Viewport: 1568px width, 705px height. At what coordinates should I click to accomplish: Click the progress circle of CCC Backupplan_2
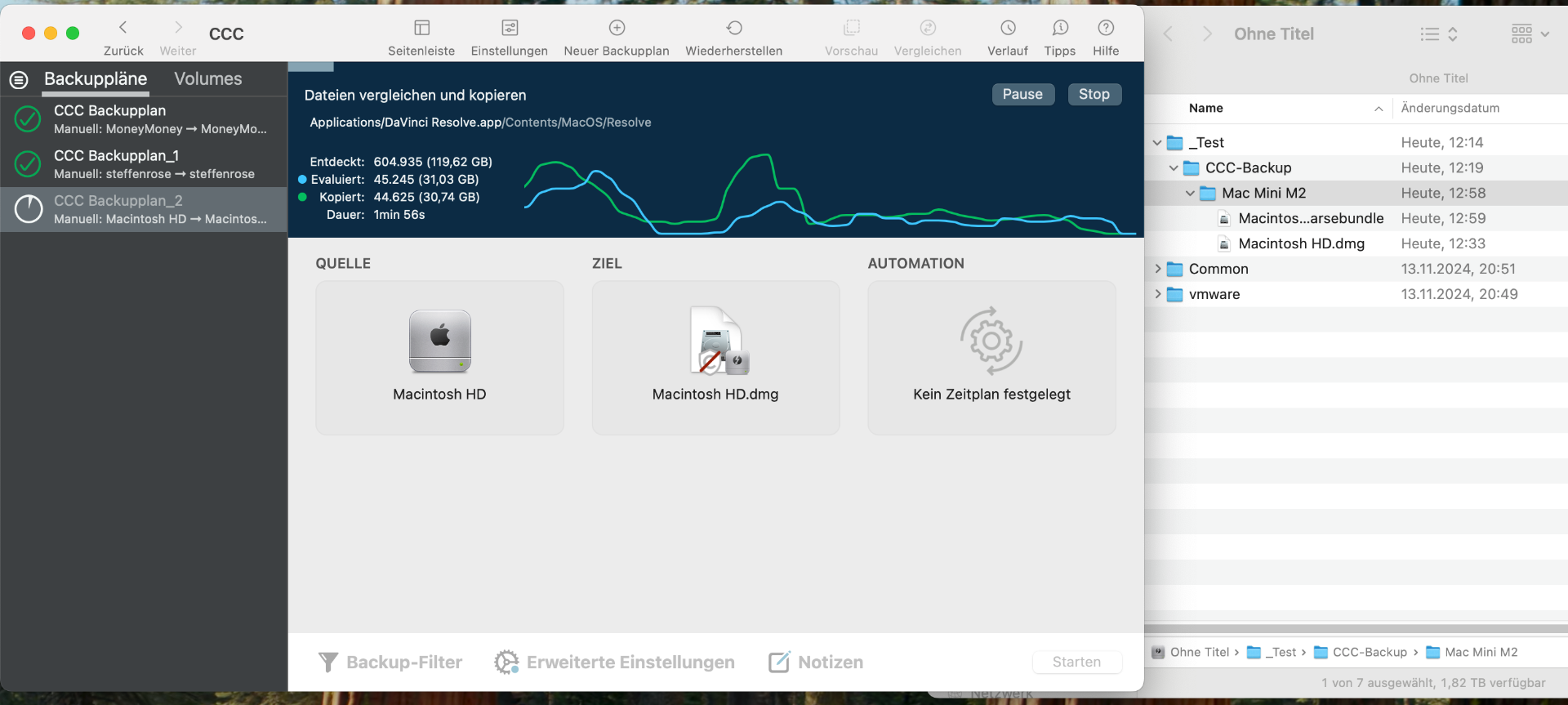(29, 209)
